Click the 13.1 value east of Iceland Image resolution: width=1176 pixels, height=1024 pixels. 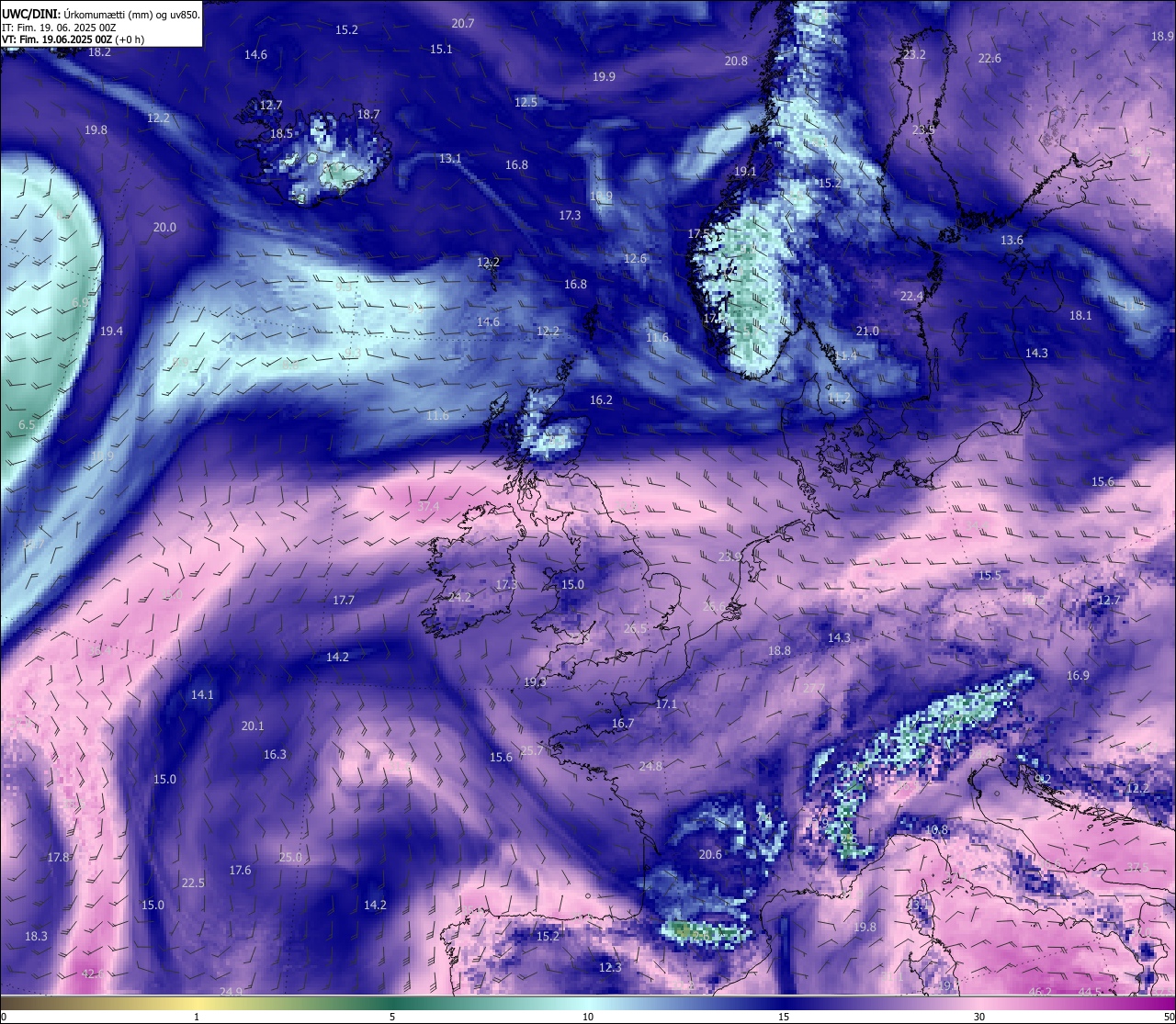click(x=450, y=159)
